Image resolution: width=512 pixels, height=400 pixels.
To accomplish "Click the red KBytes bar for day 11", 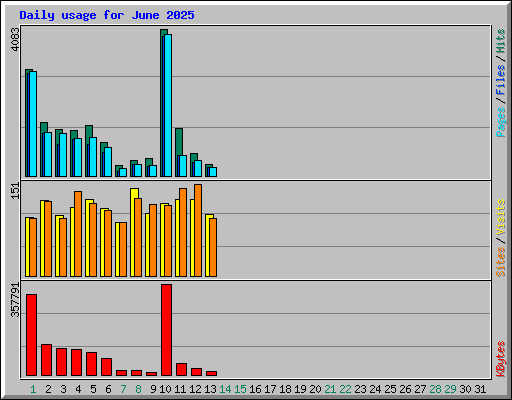I will (x=181, y=370).
